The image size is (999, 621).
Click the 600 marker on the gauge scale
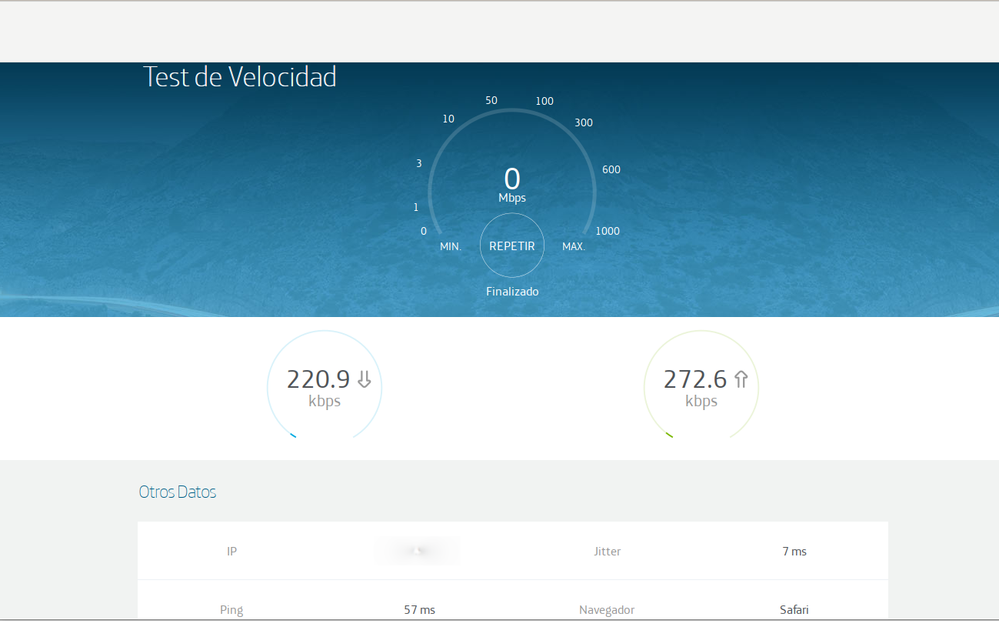point(610,169)
